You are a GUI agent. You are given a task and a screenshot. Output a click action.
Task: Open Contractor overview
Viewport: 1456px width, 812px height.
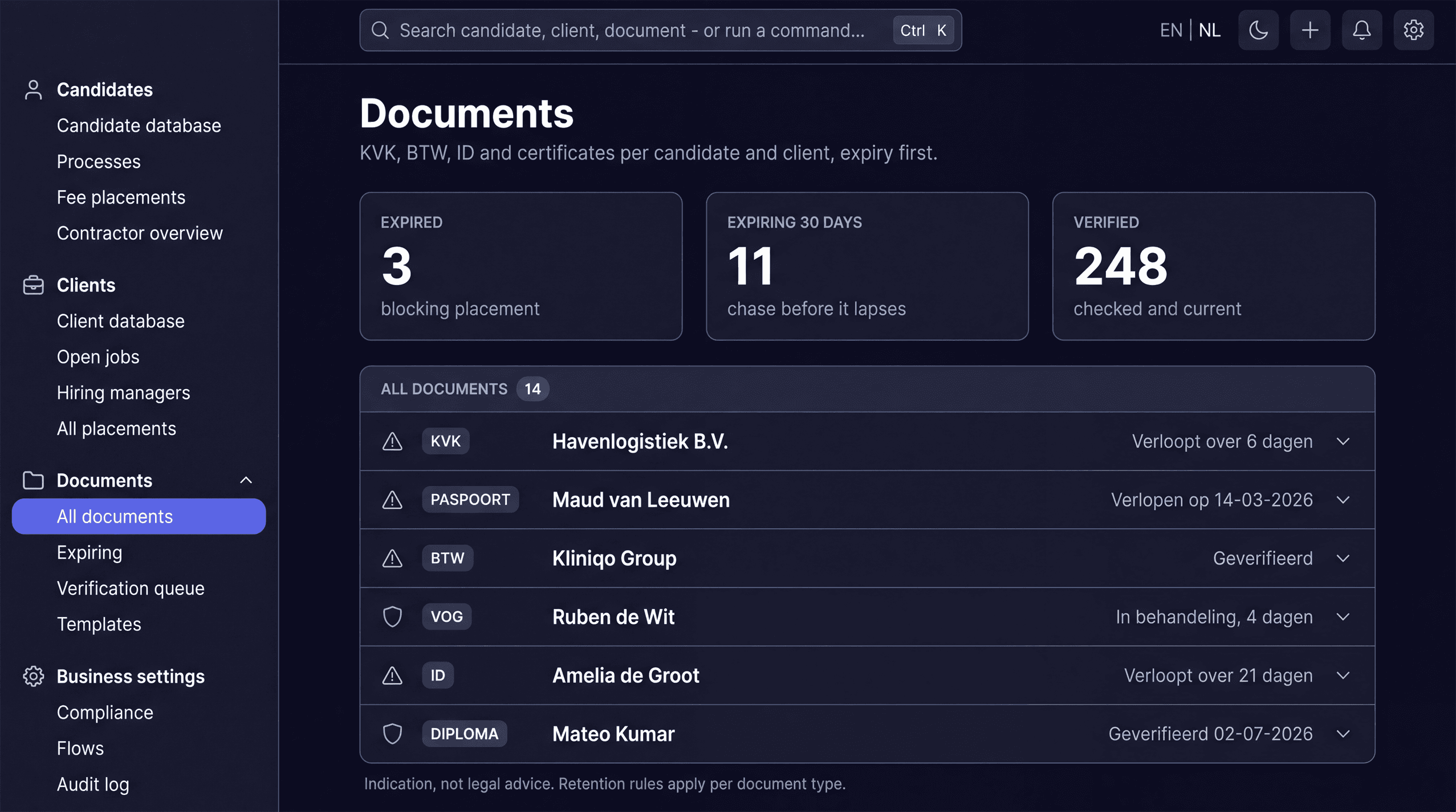pyautogui.click(x=140, y=233)
